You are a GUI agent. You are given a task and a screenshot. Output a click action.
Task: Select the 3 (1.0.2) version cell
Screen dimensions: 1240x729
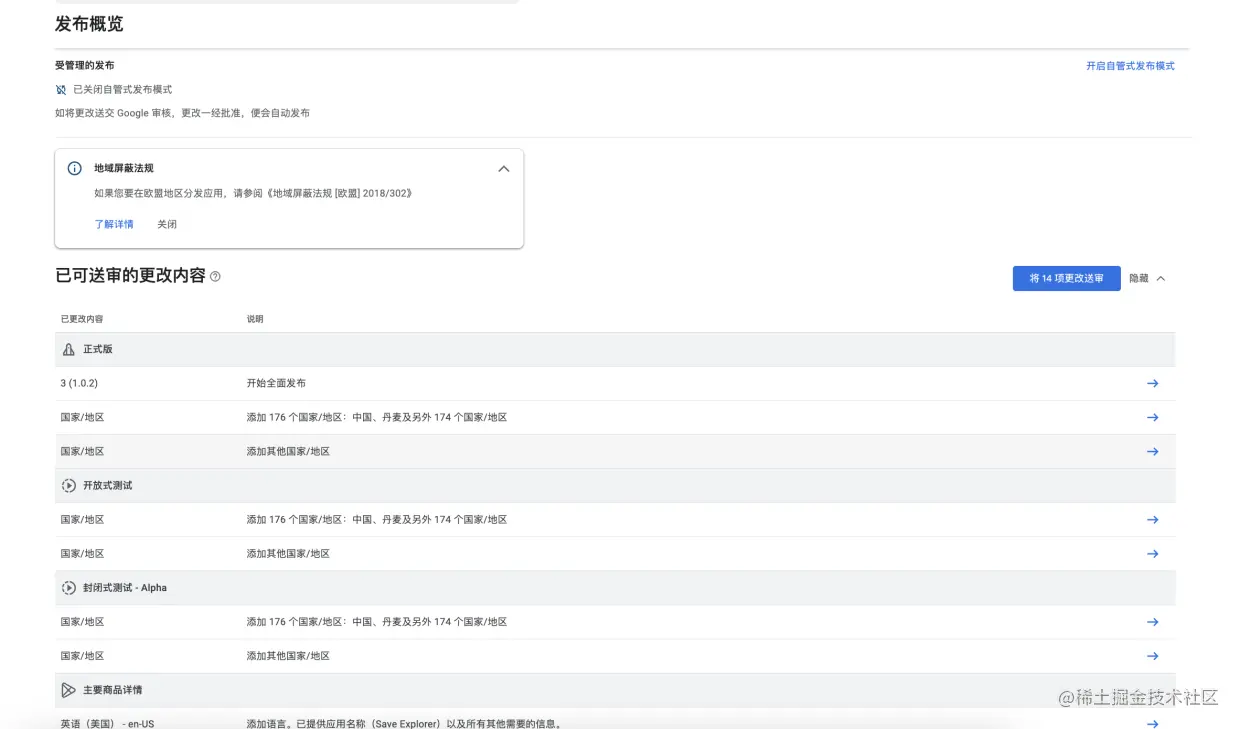[x=79, y=384]
